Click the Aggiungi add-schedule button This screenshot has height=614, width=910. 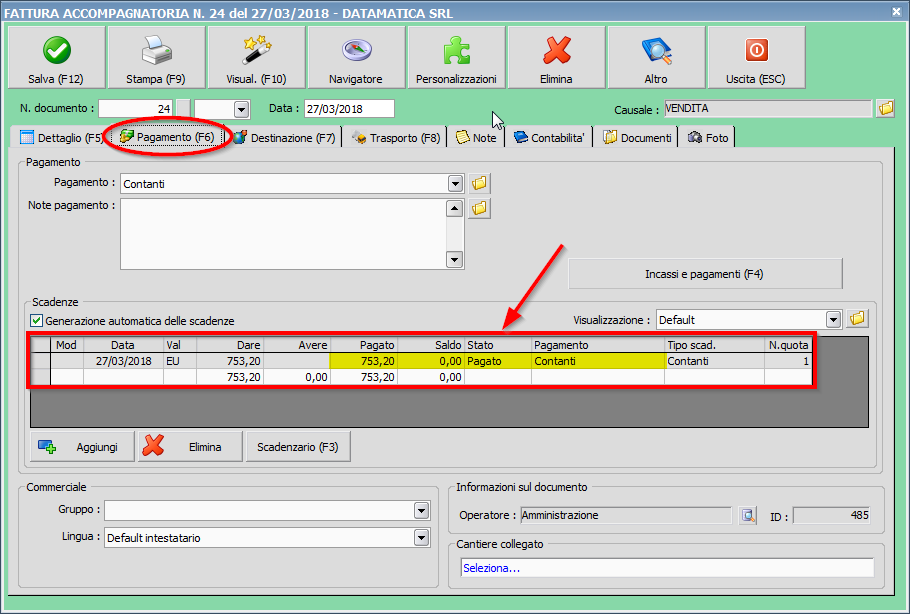(x=82, y=447)
